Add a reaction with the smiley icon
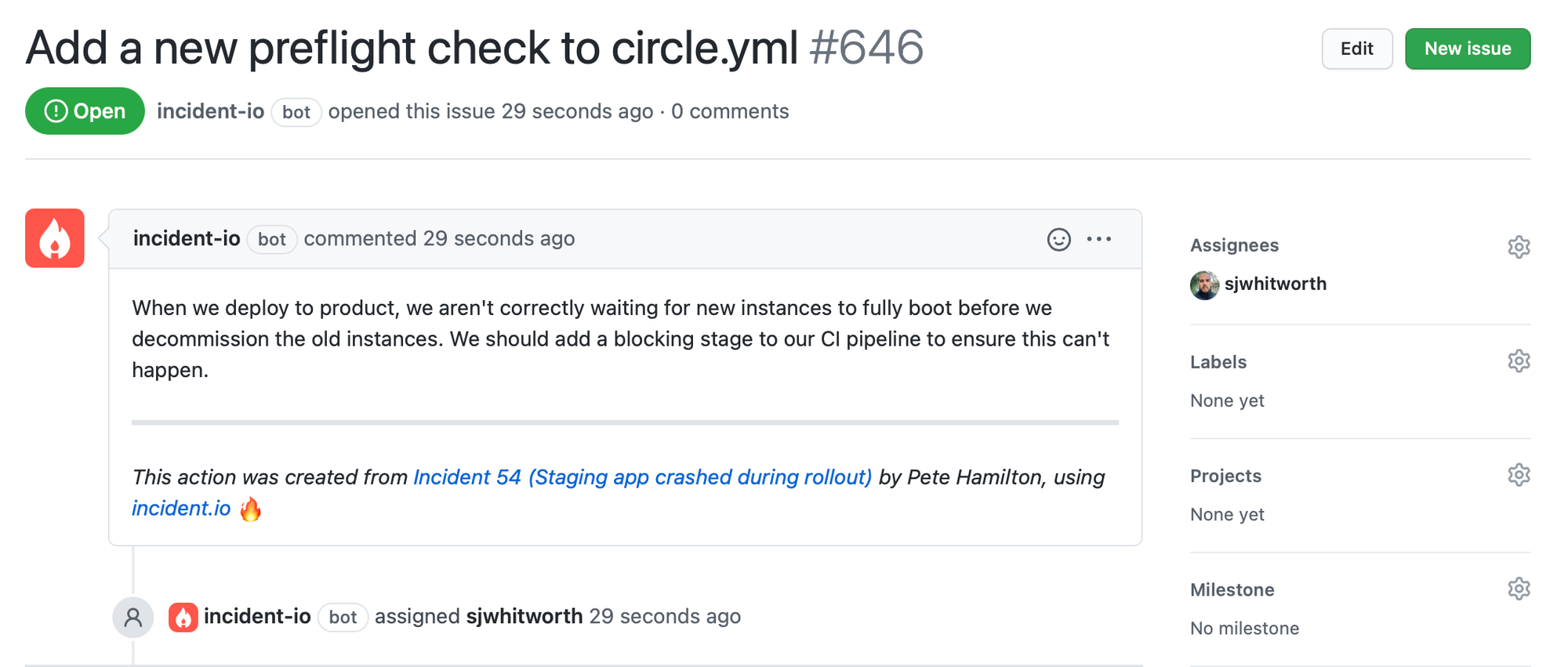 click(x=1058, y=239)
